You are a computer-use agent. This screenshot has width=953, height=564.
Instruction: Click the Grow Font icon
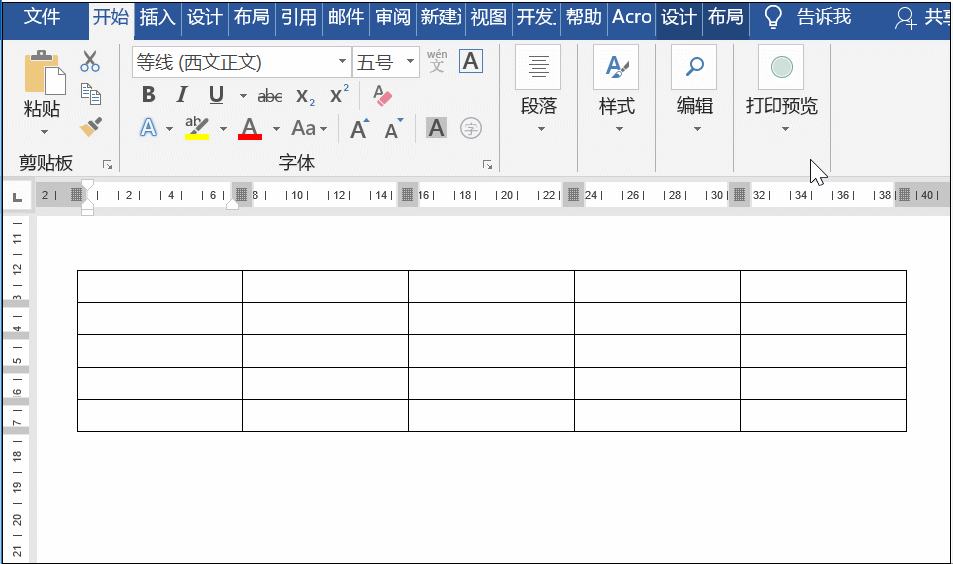pyautogui.click(x=359, y=128)
